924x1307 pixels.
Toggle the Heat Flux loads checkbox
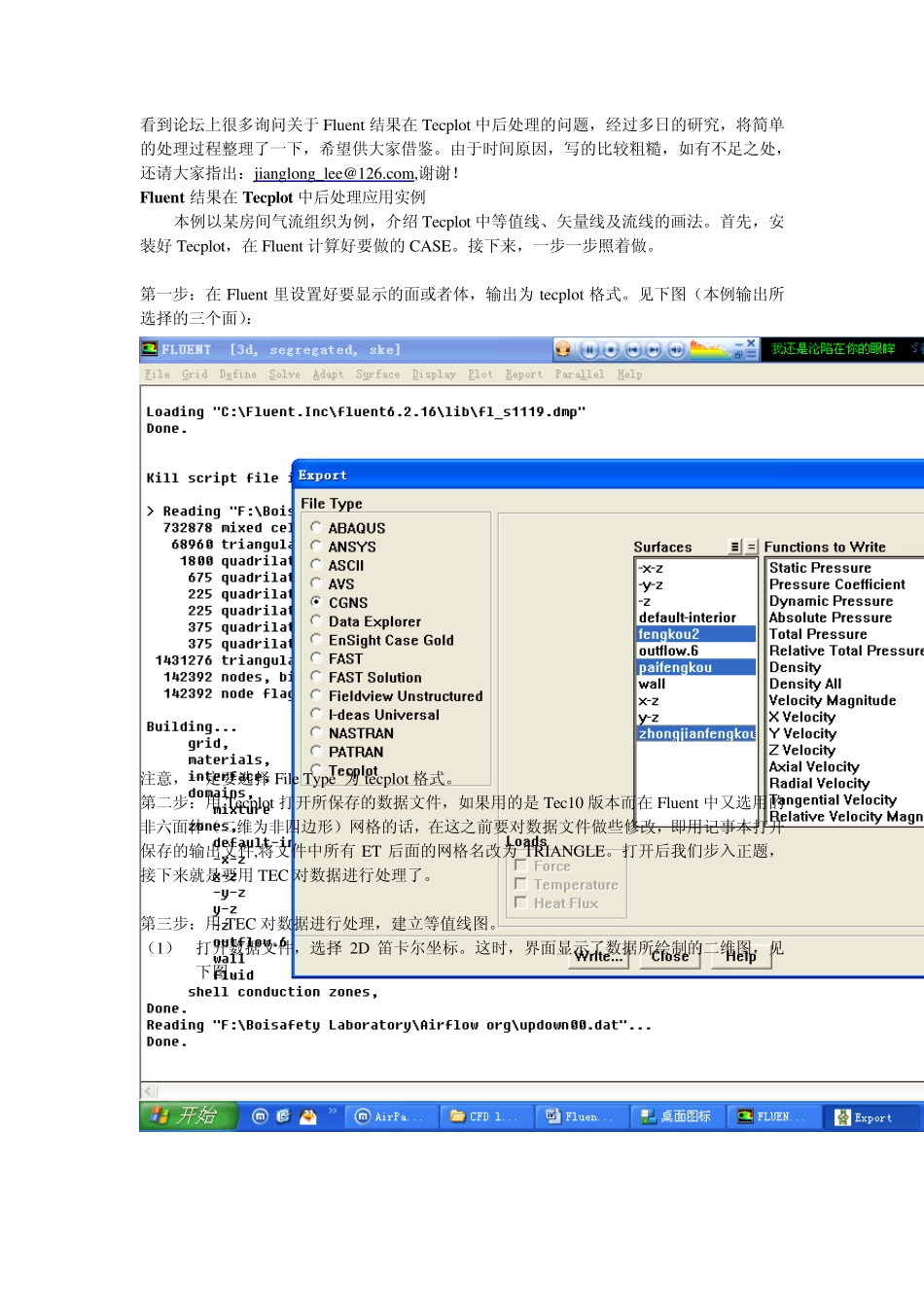(520, 902)
